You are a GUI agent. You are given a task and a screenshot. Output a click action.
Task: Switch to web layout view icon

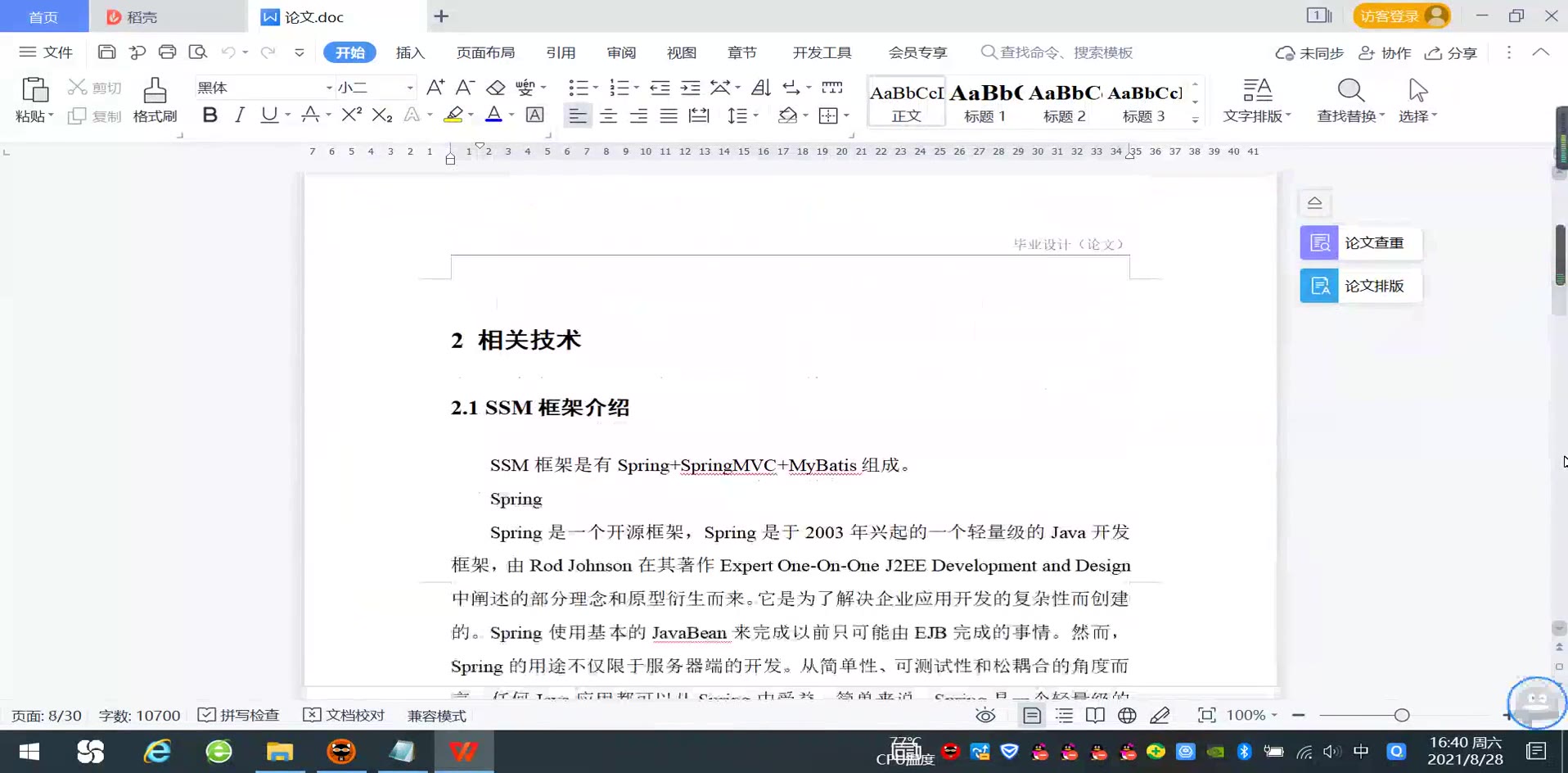point(1127,716)
